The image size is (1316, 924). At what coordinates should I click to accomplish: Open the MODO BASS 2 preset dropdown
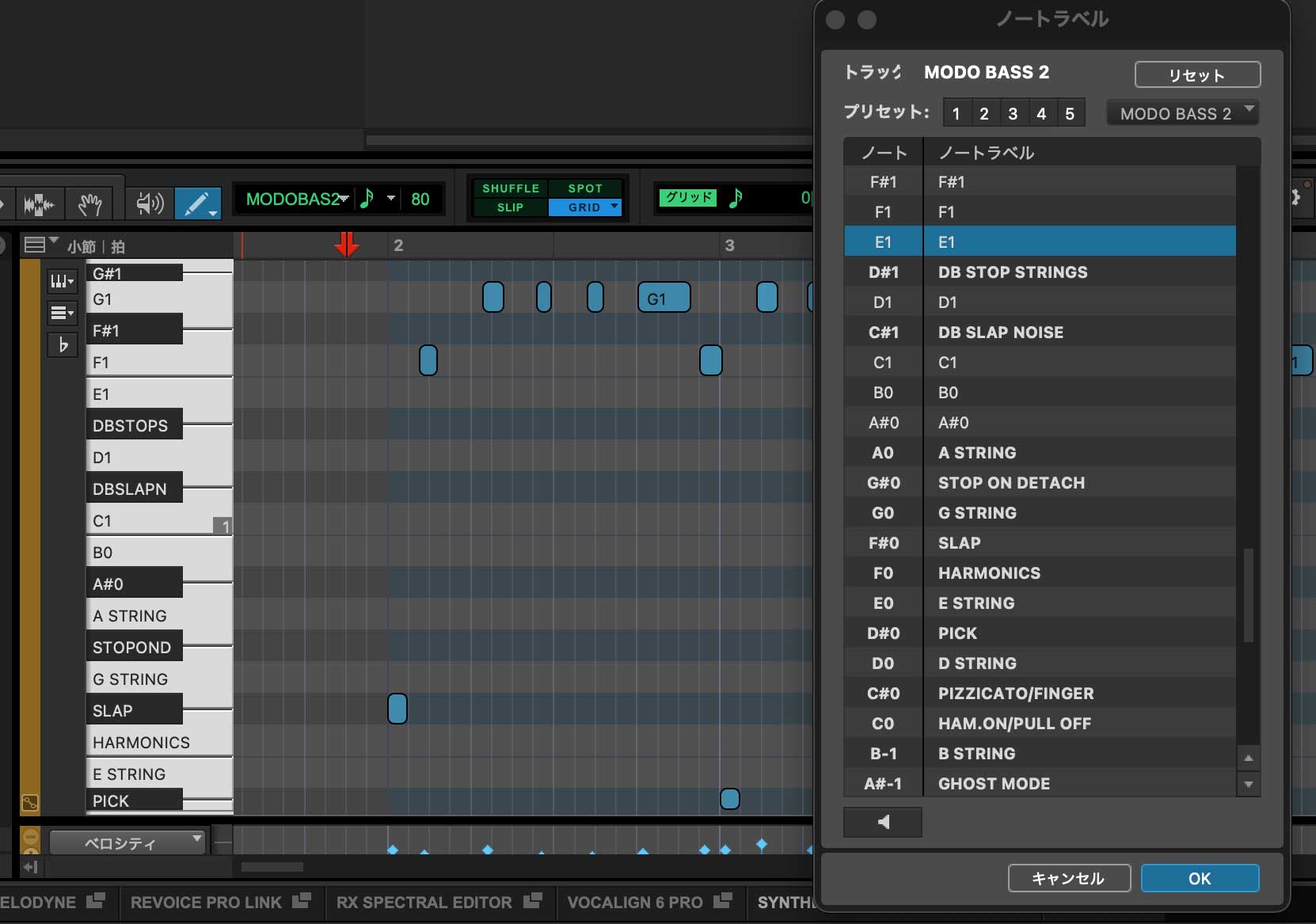tap(1183, 113)
